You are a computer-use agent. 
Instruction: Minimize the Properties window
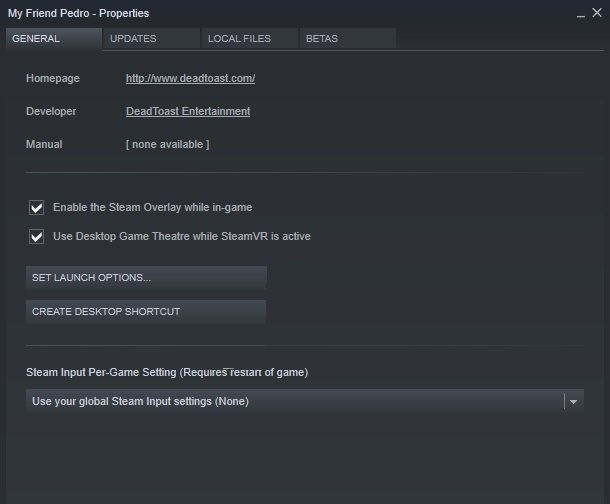click(581, 13)
